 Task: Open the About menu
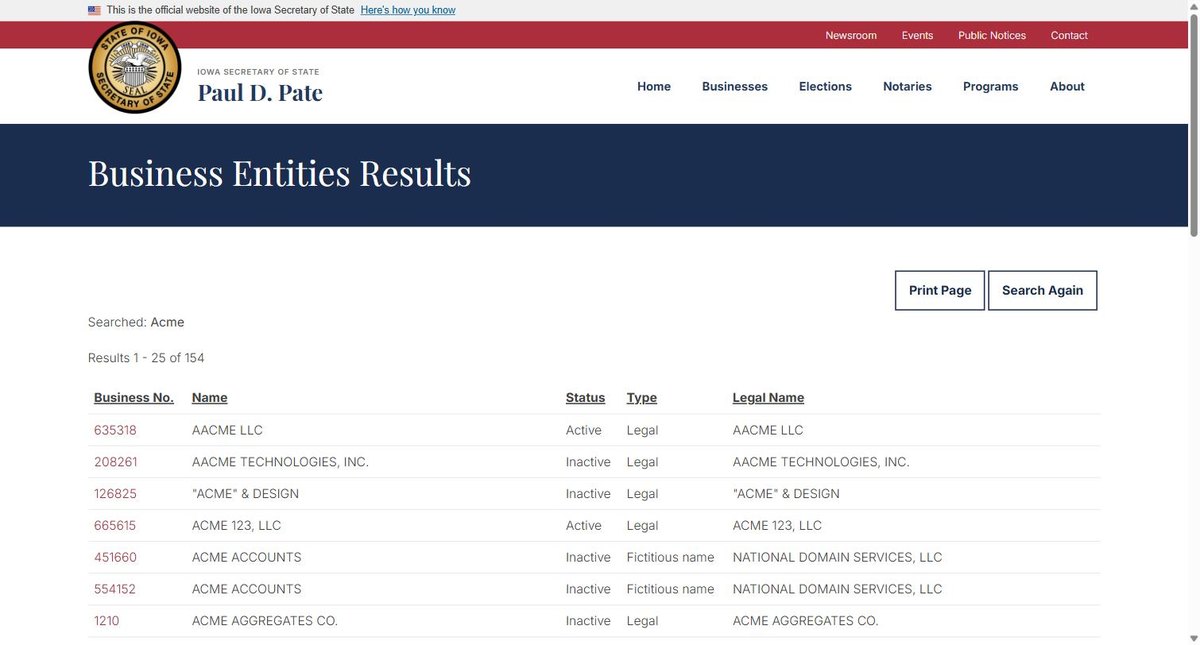1067,86
